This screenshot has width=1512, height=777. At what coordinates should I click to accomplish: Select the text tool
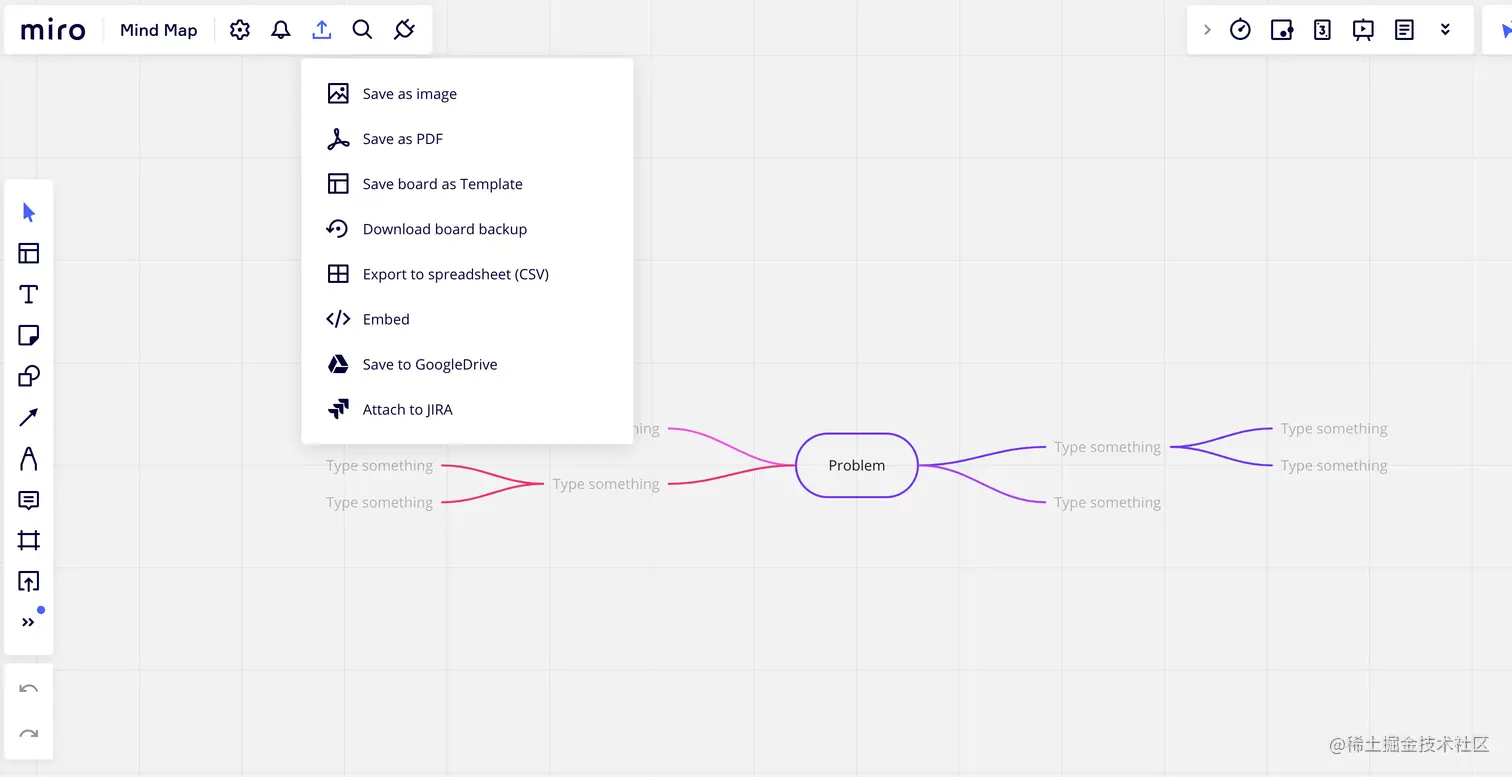29,294
